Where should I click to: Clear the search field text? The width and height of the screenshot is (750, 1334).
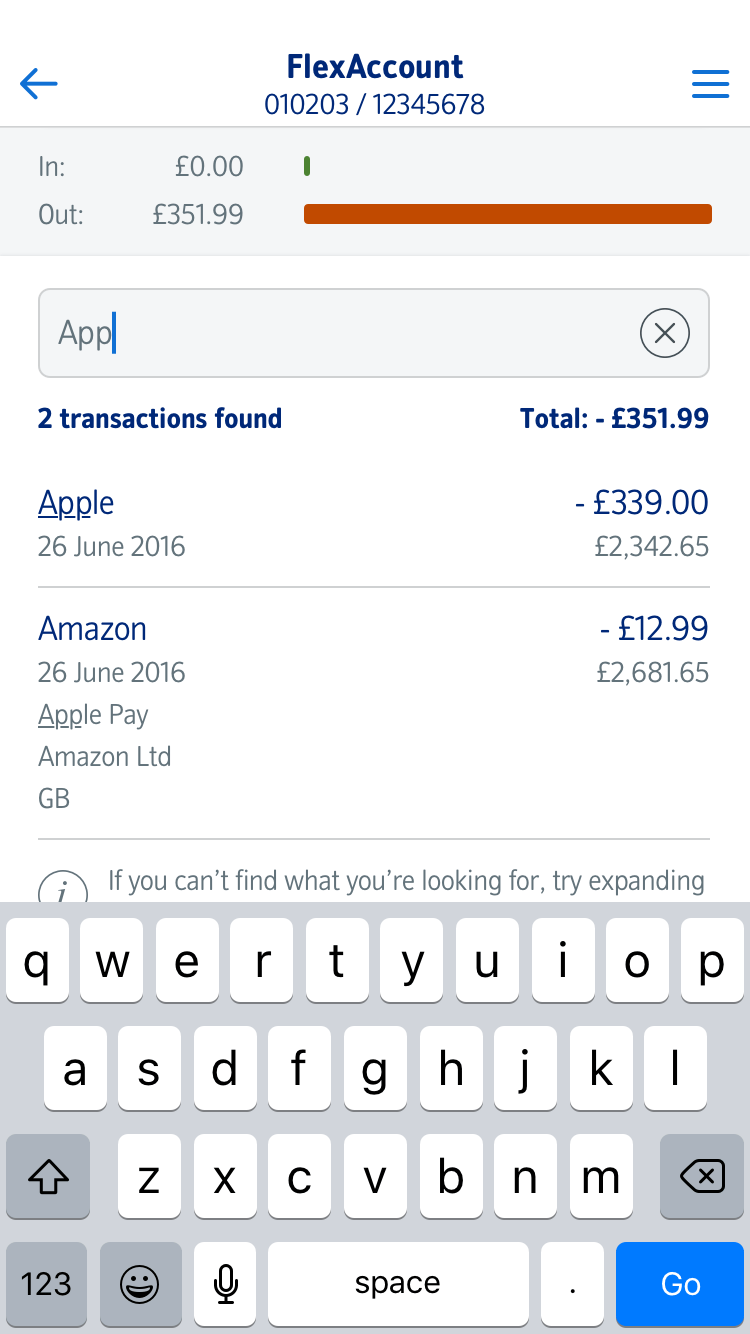pos(664,333)
